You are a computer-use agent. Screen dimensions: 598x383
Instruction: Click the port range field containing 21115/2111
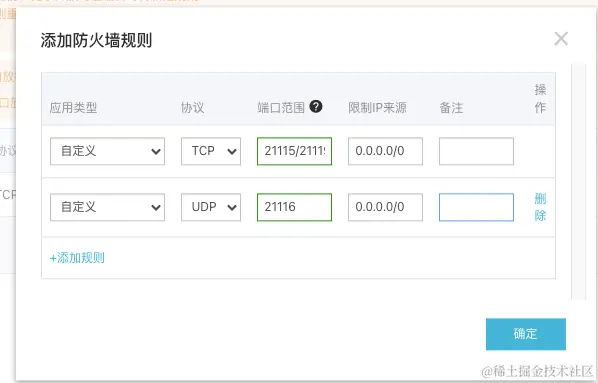294,151
